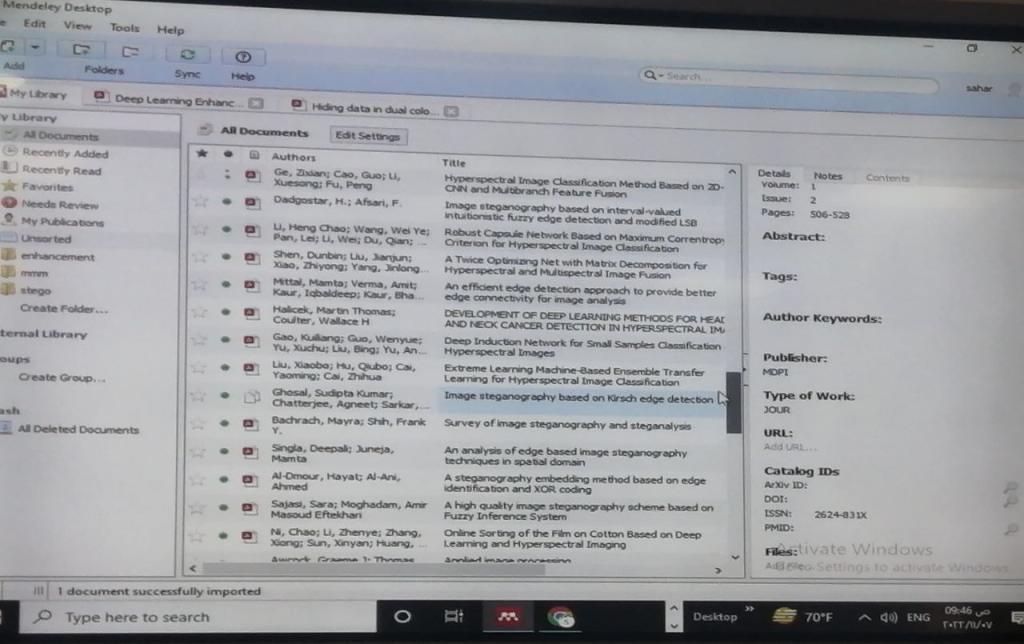
Task: Open the Add button dropdown arrow
Action: click(x=36, y=46)
